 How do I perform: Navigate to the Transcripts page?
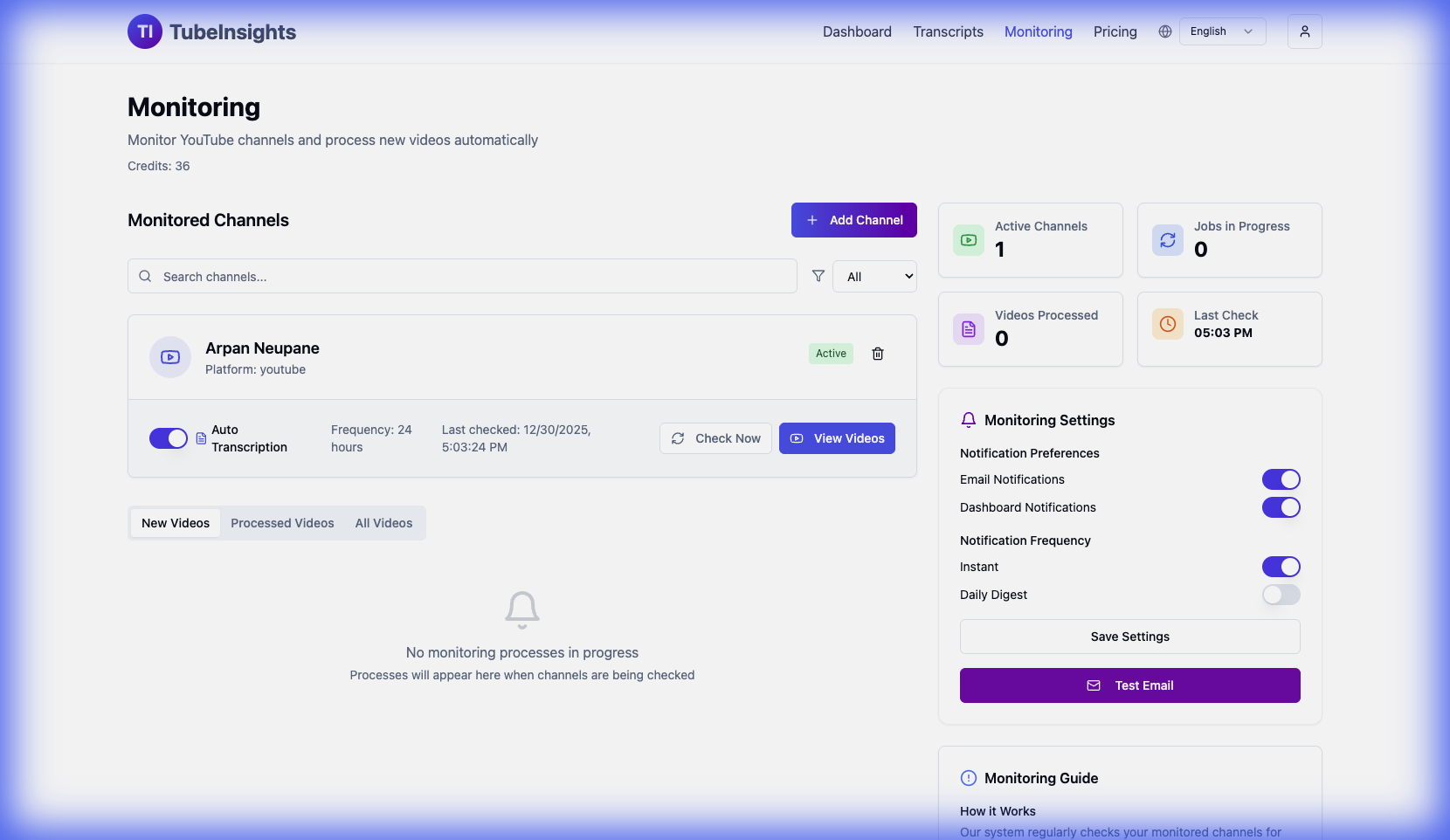pos(948,31)
